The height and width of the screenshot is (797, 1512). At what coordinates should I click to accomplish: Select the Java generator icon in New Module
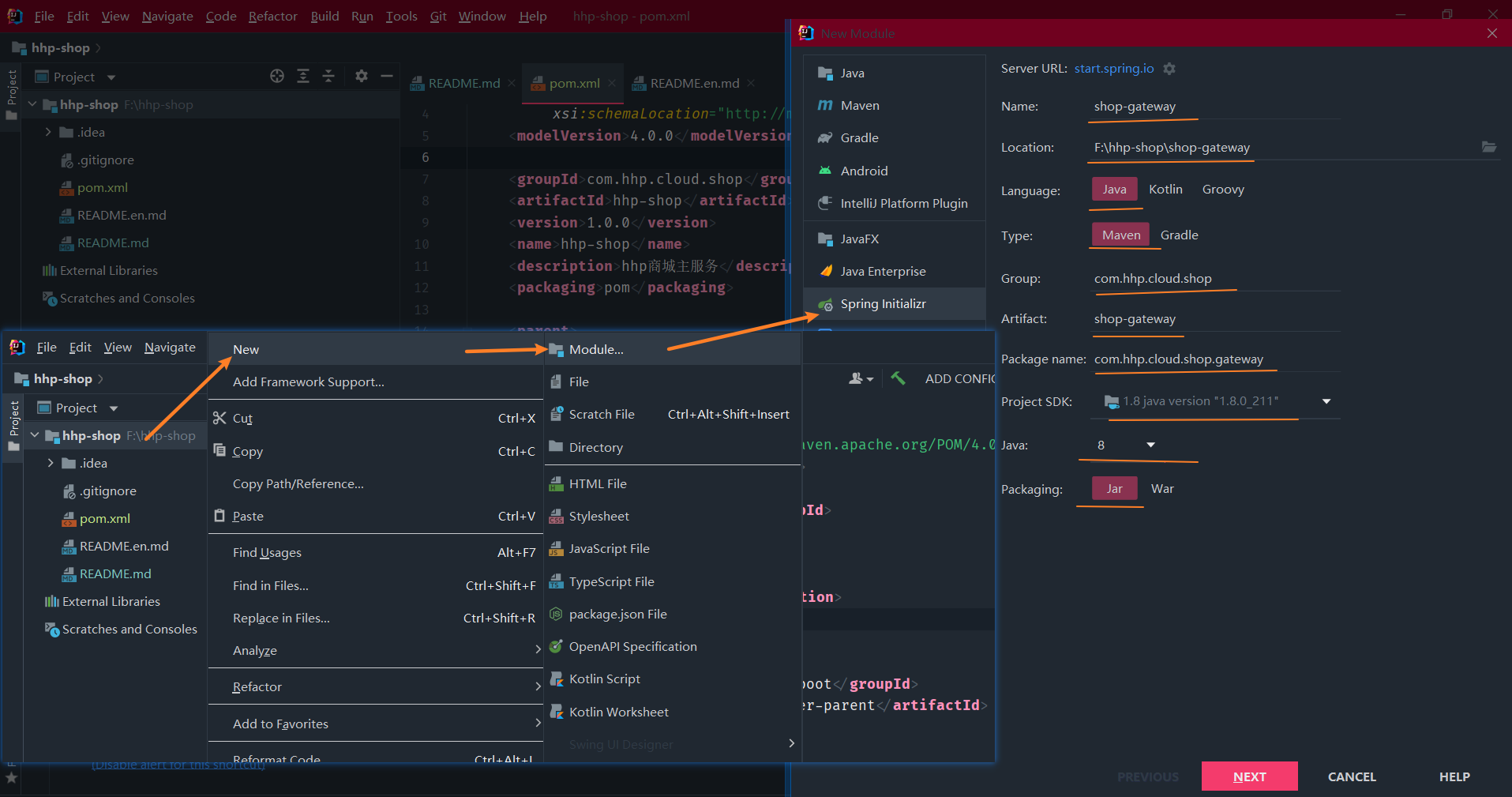pyautogui.click(x=825, y=73)
